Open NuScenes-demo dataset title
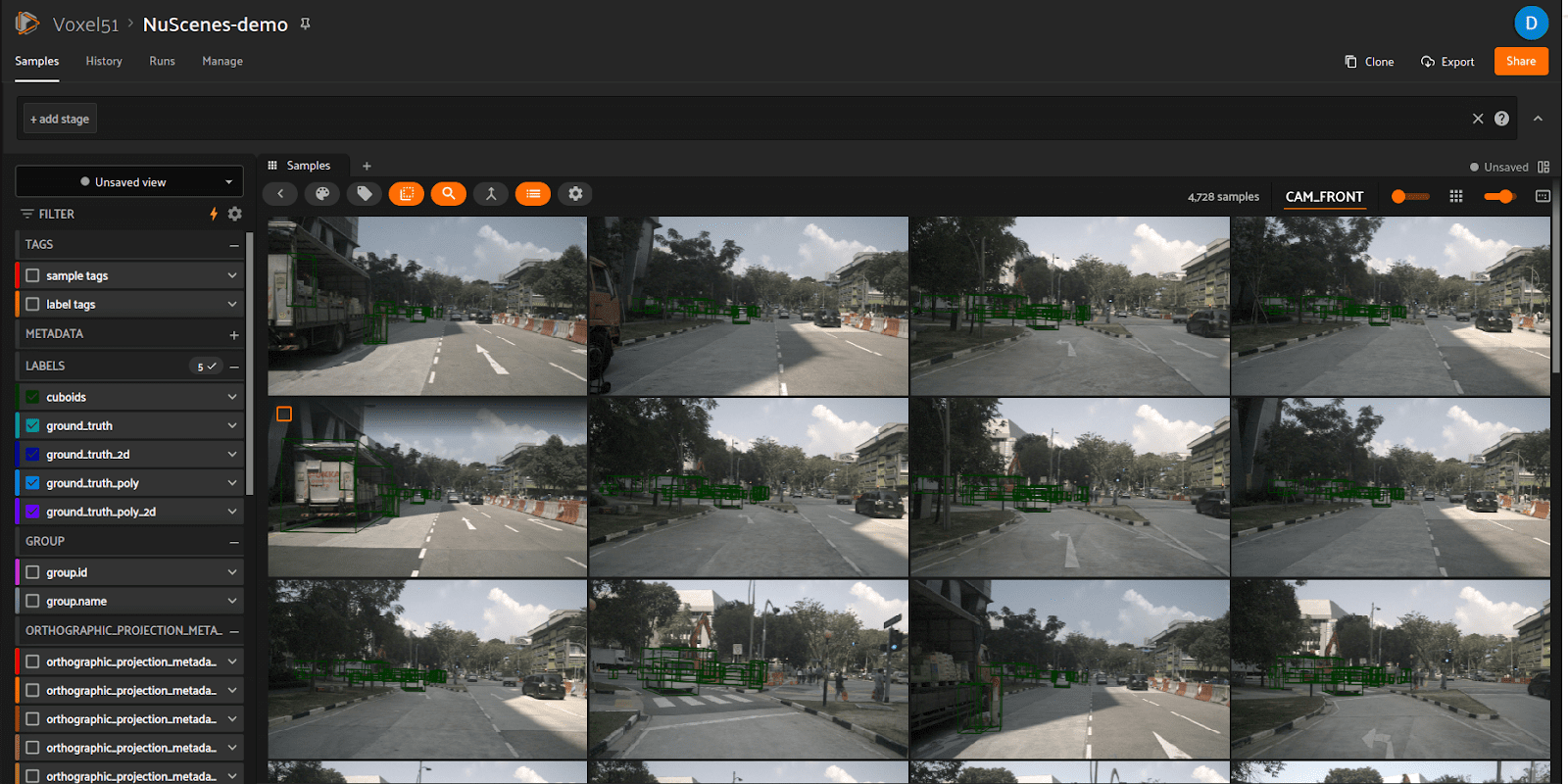Image resolution: width=1568 pixels, height=784 pixels. [x=216, y=24]
